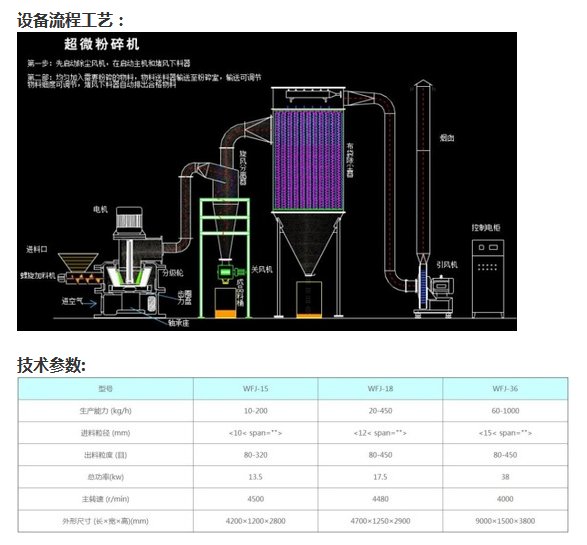This screenshot has width=587, height=545.
Task: Click the 超微粉碎机 diagram title
Action: pos(101,44)
